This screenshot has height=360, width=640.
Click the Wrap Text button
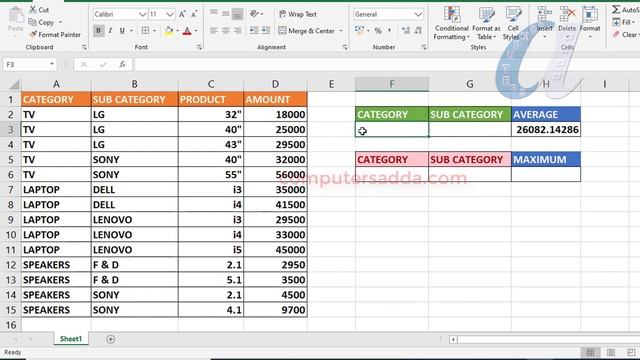click(x=298, y=14)
